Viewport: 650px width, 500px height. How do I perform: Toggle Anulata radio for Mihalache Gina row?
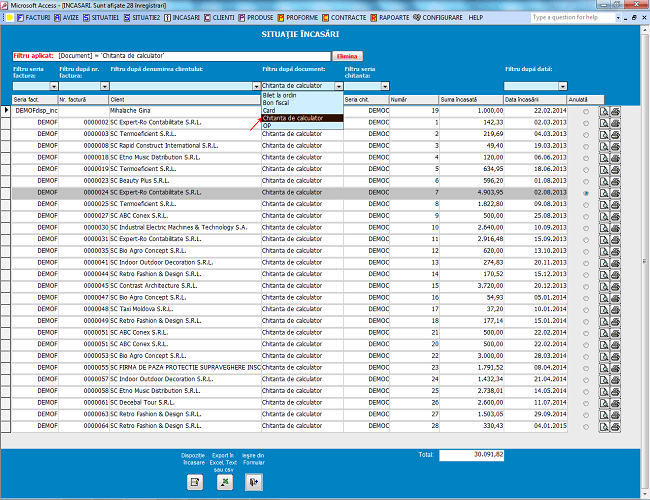click(x=586, y=112)
